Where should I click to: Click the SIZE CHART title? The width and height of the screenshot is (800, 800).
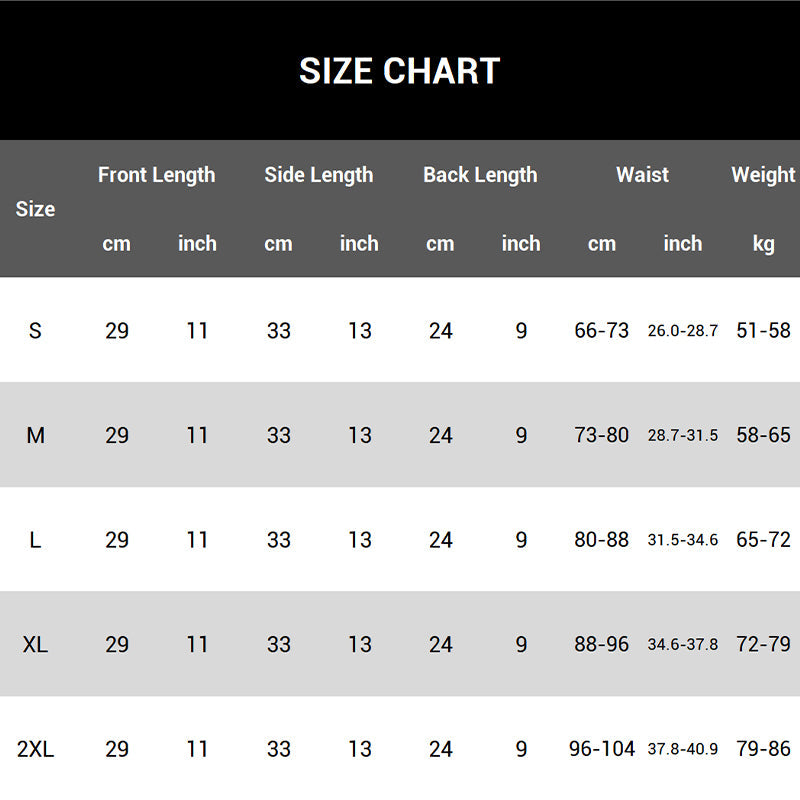tap(399, 71)
